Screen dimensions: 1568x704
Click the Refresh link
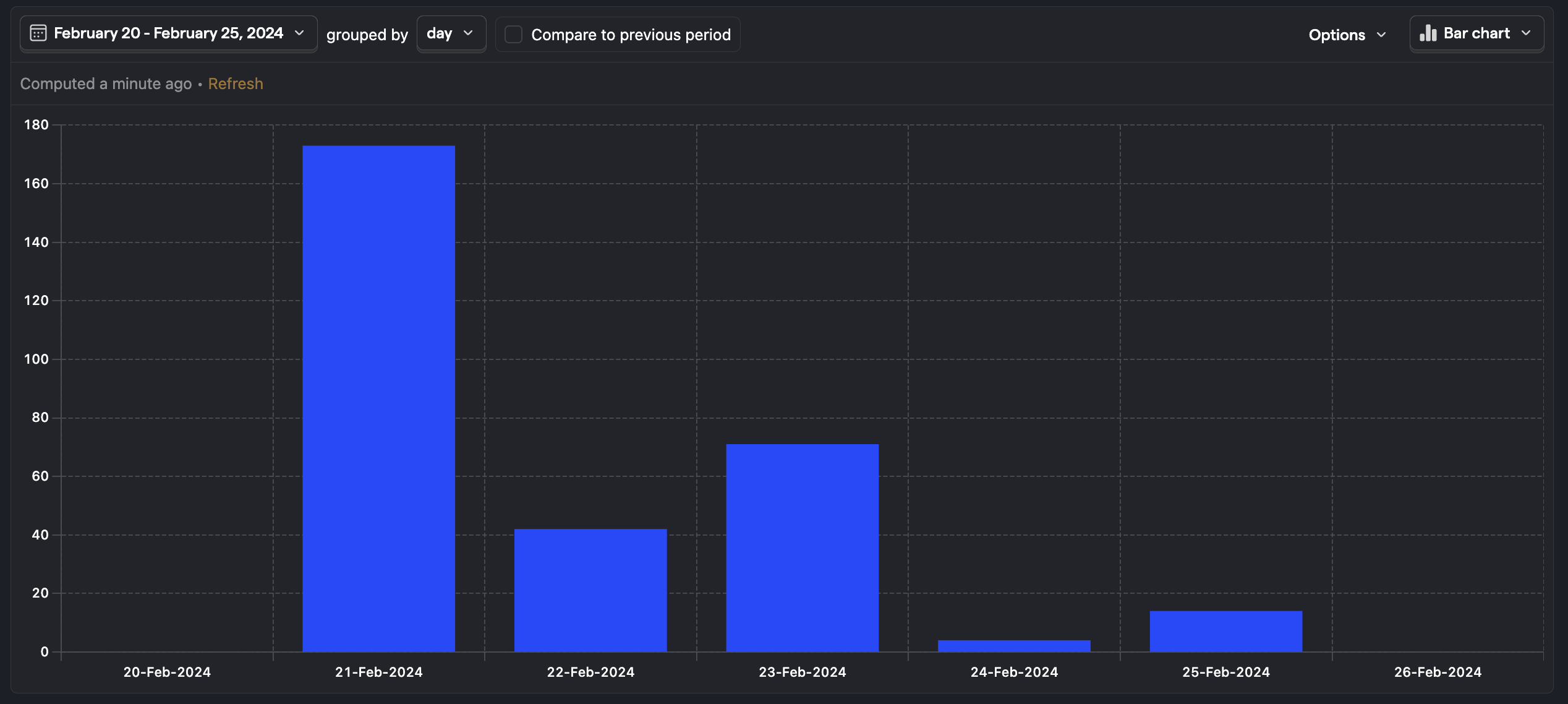click(x=236, y=84)
